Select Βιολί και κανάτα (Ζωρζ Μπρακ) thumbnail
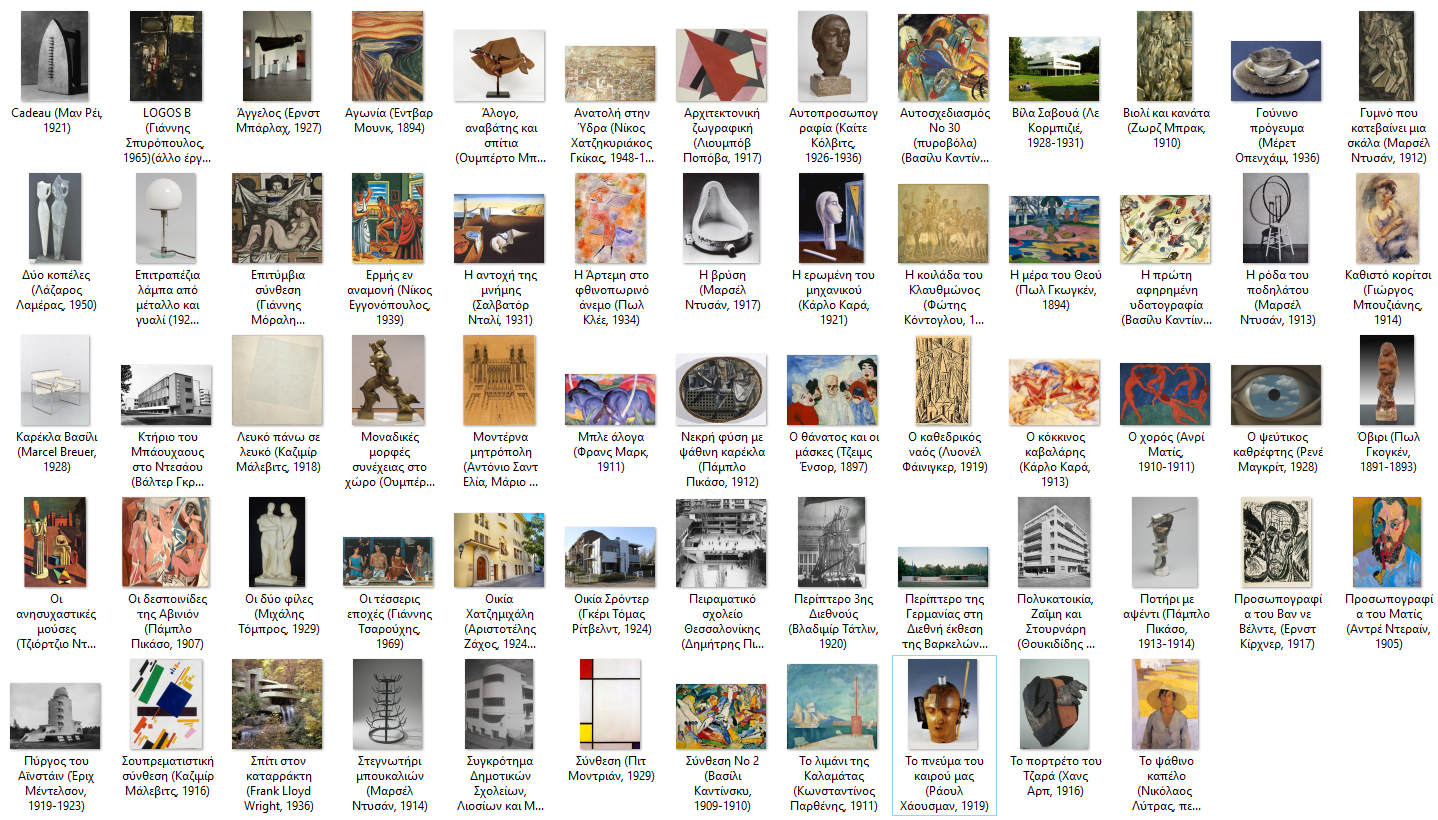 pyautogui.click(x=1165, y=57)
